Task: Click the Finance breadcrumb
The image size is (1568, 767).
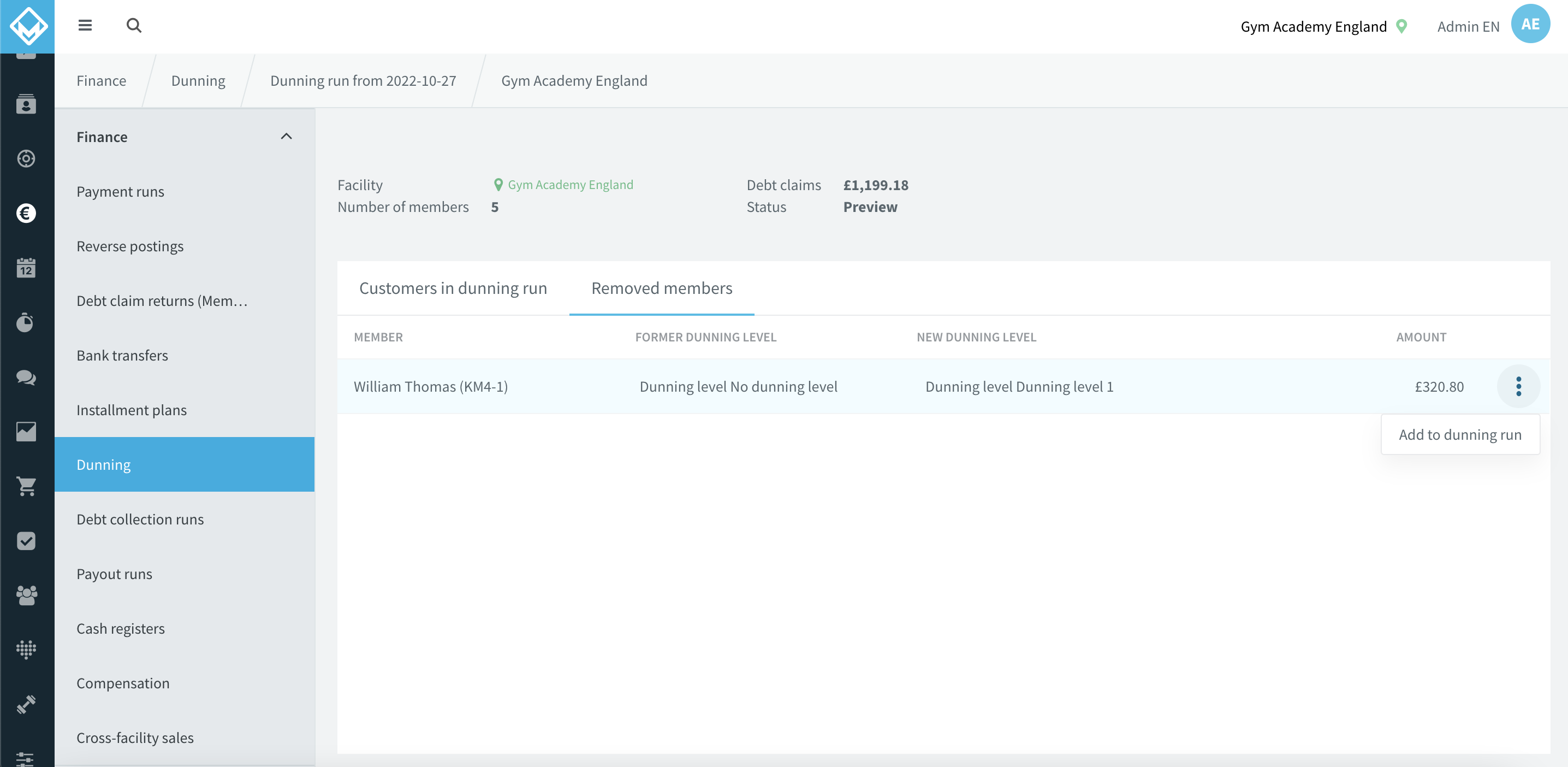Action: pyautogui.click(x=101, y=80)
